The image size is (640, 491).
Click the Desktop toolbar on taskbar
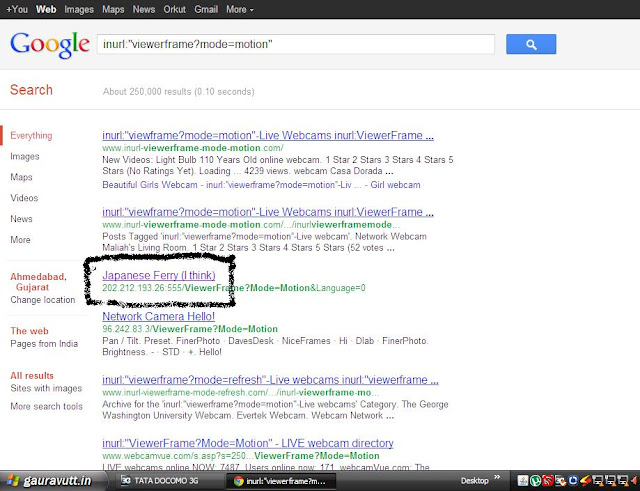point(474,481)
